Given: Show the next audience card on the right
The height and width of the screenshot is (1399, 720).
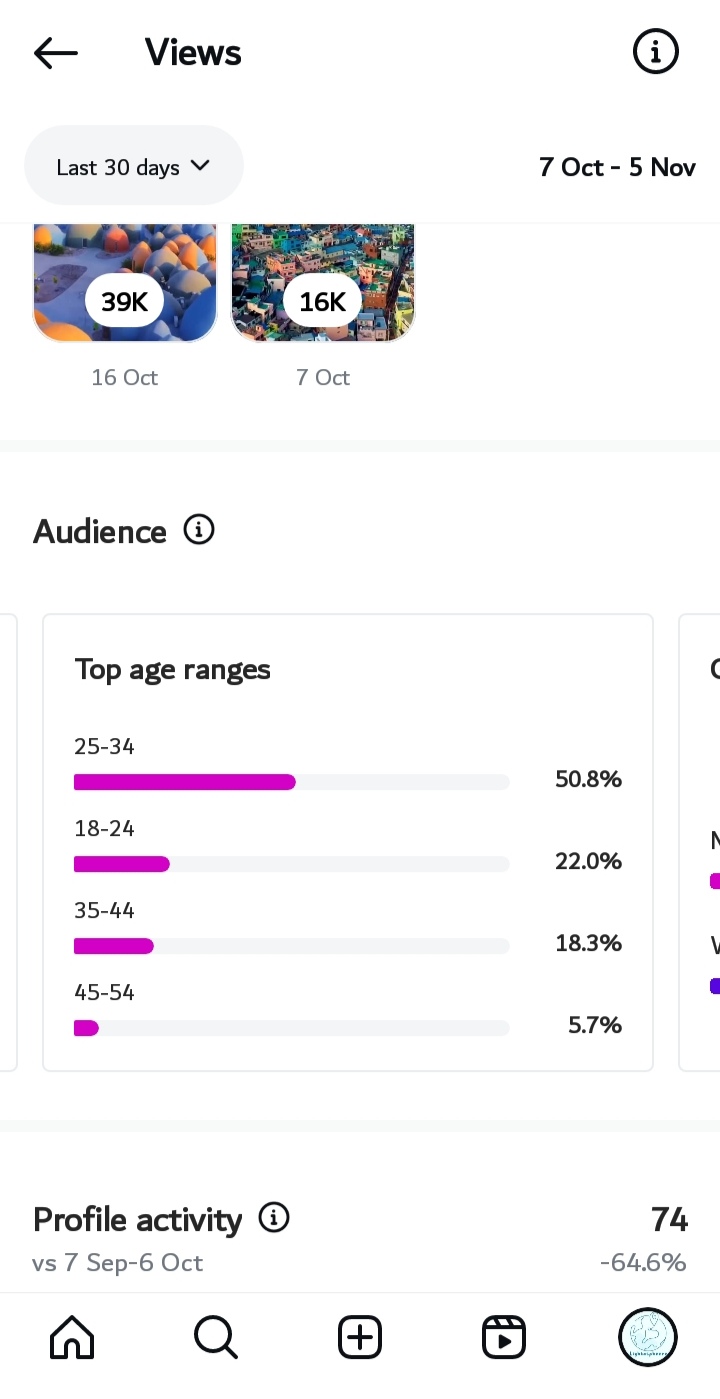Looking at the screenshot, I should click(x=700, y=842).
